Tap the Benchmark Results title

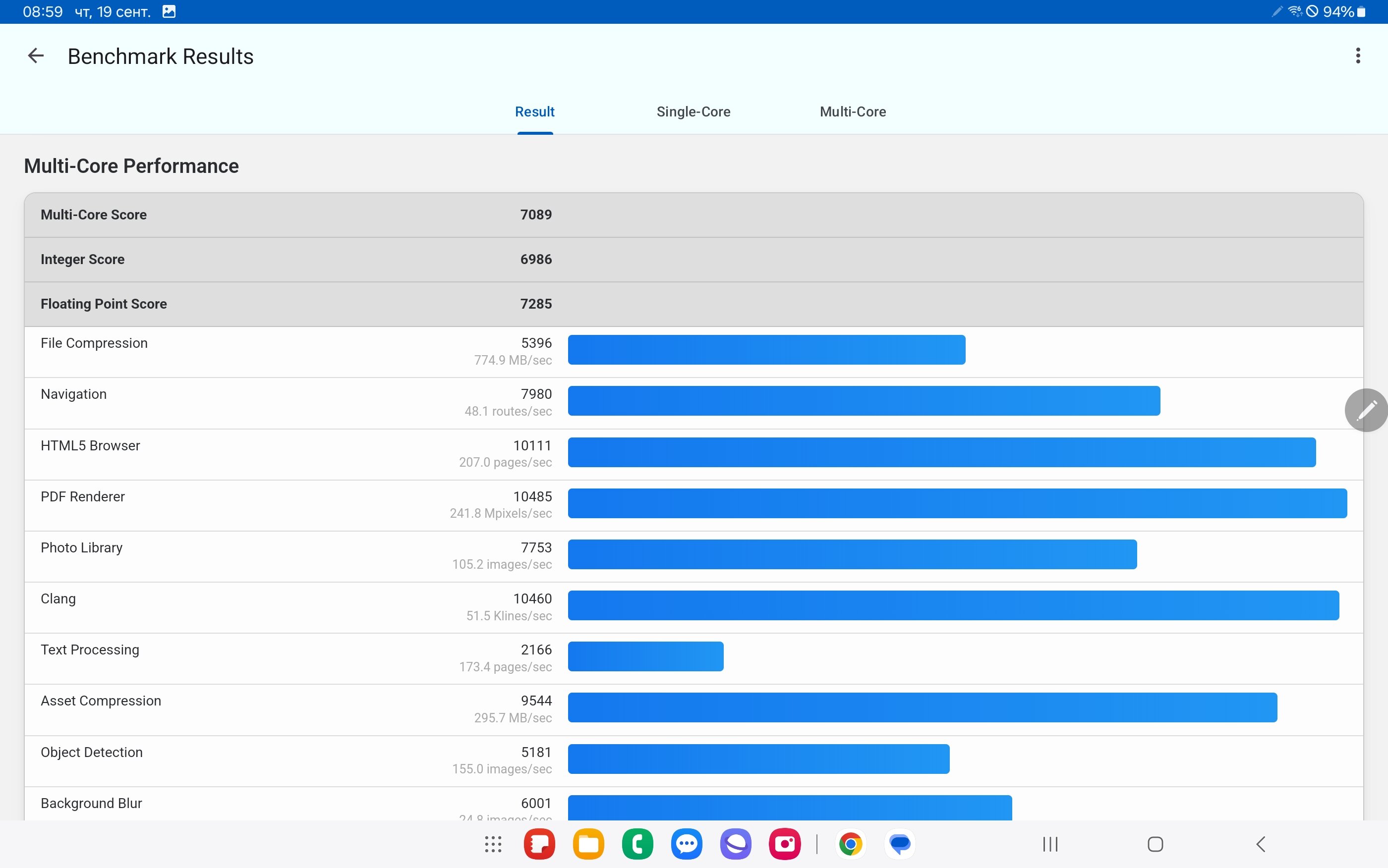160,56
